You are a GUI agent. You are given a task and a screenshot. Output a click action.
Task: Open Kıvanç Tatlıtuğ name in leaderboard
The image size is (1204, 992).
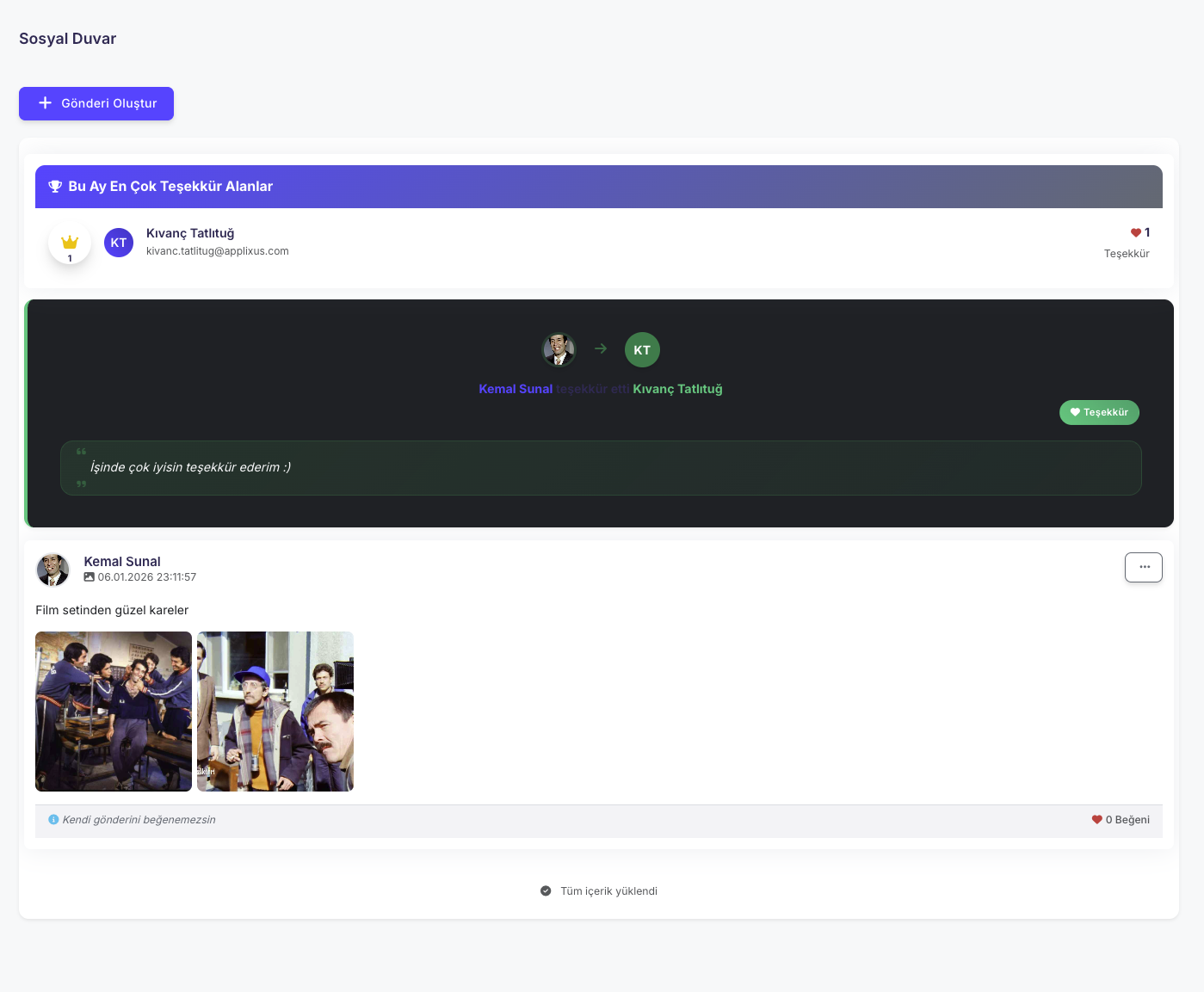(190, 233)
